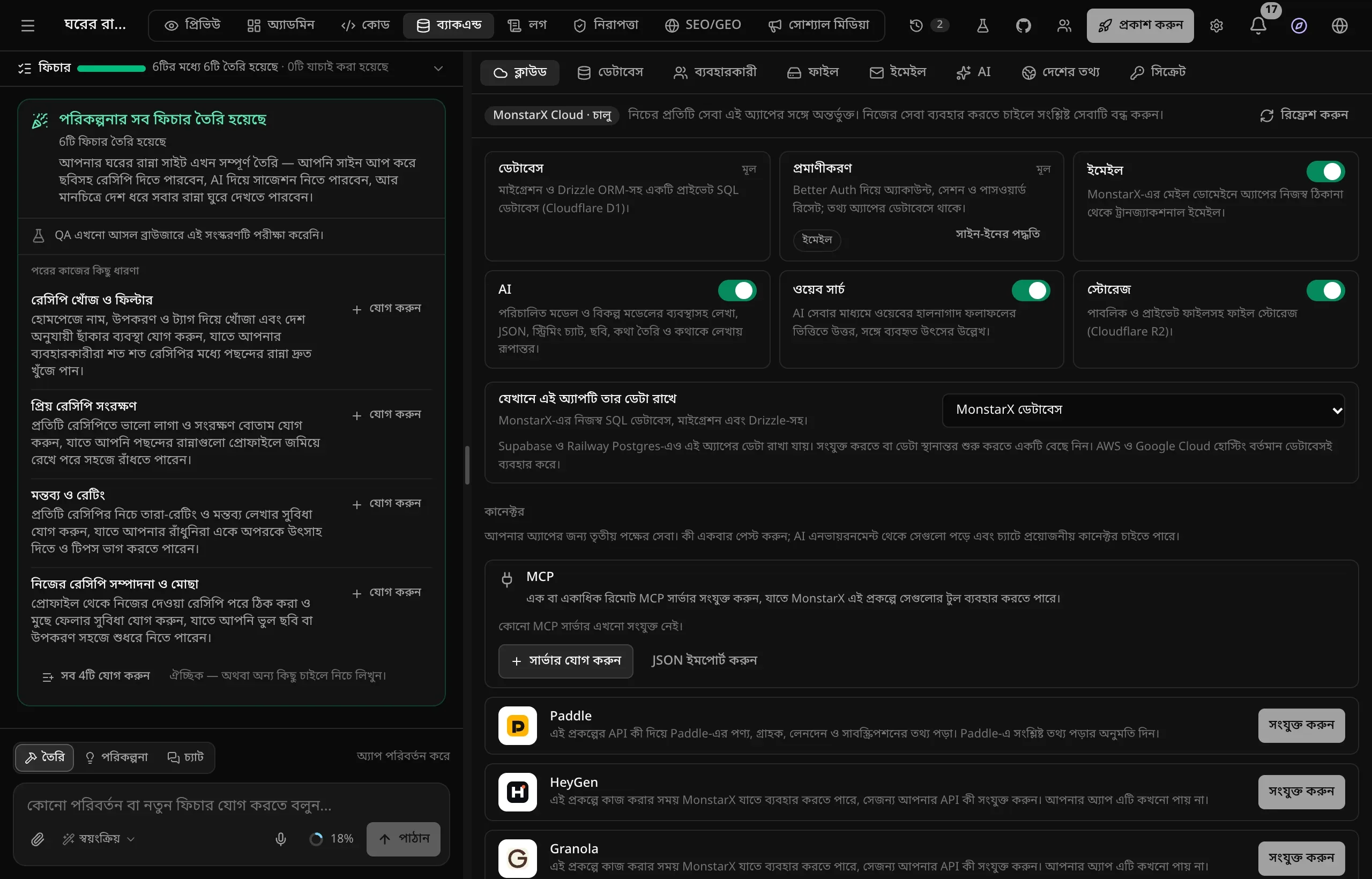Click the প্রকাশ করুন publish button
Image resolution: width=1372 pixels, height=879 pixels.
pos(1140,25)
